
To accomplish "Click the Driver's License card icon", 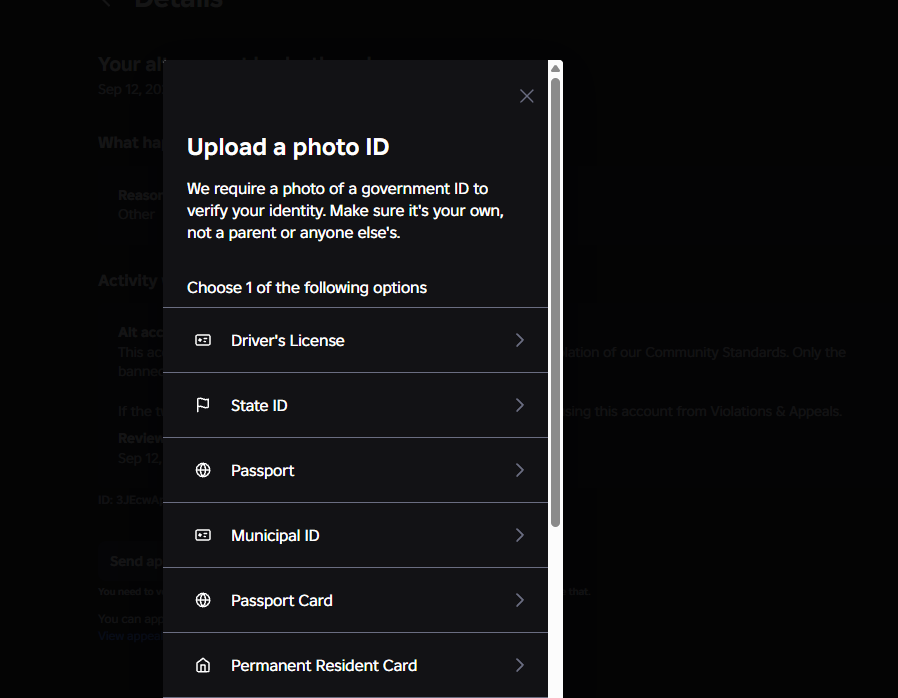I will pos(203,340).
